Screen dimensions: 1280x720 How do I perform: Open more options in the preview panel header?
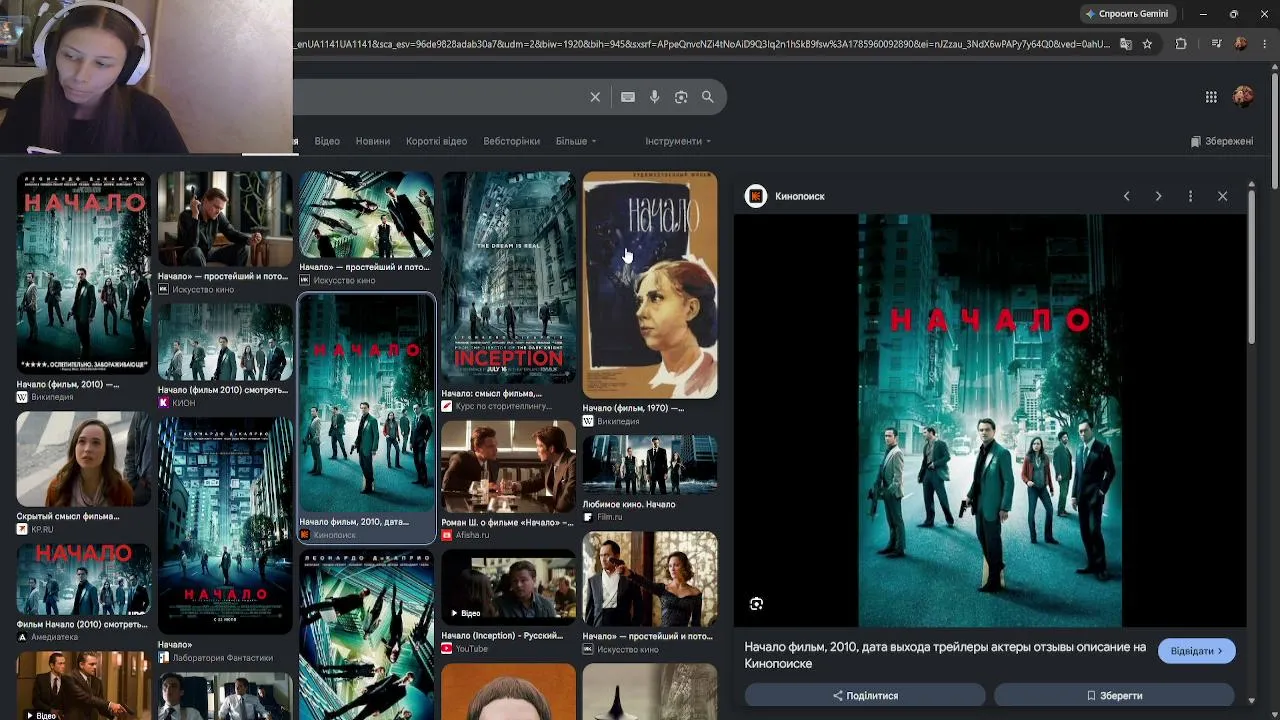1190,196
